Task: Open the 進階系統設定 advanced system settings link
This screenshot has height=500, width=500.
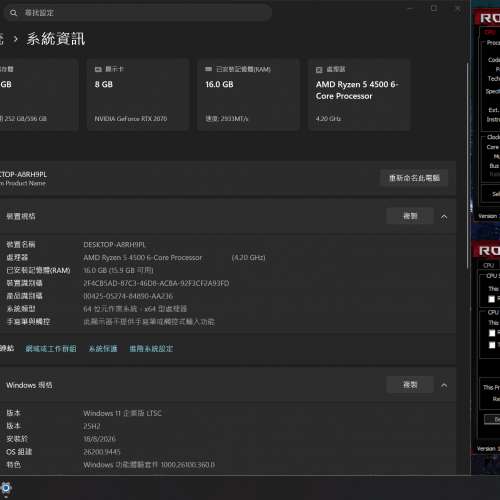Action: pyautogui.click(x=151, y=349)
